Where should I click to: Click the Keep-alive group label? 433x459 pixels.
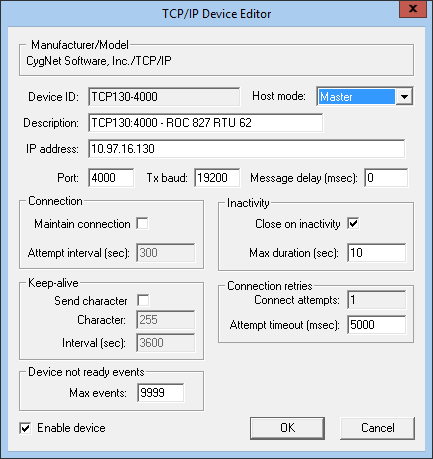53,283
